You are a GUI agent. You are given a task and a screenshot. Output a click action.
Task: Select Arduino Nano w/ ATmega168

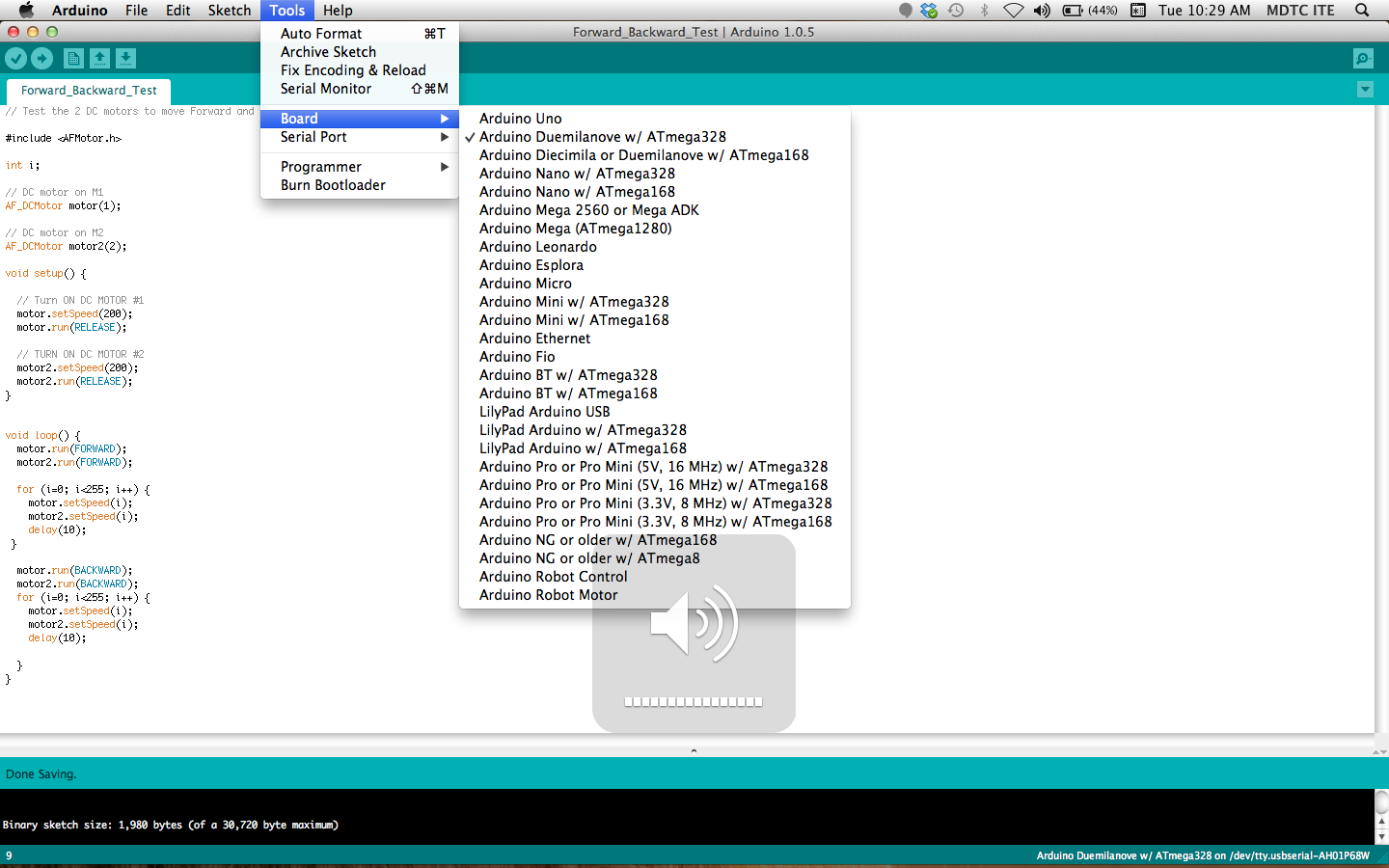[655, 192]
